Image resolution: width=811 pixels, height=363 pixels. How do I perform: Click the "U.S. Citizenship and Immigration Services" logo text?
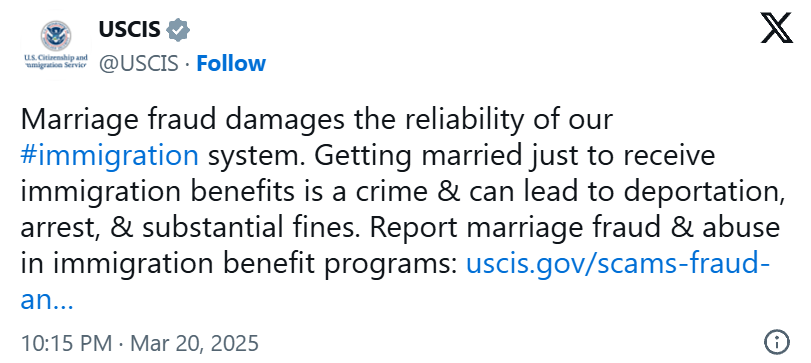(x=56, y=61)
